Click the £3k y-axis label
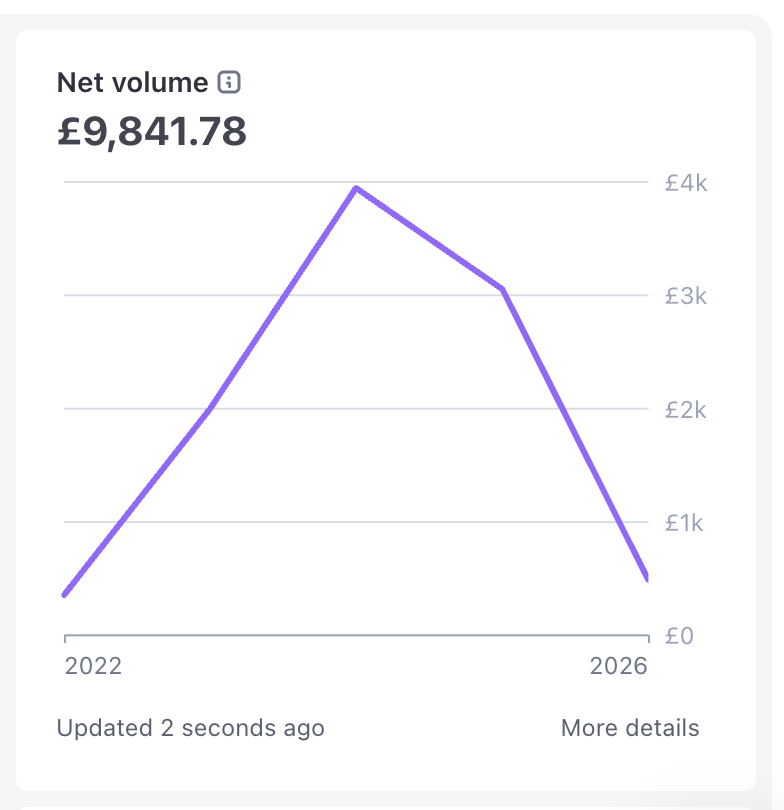Image resolution: width=784 pixels, height=810 pixels. tap(685, 296)
